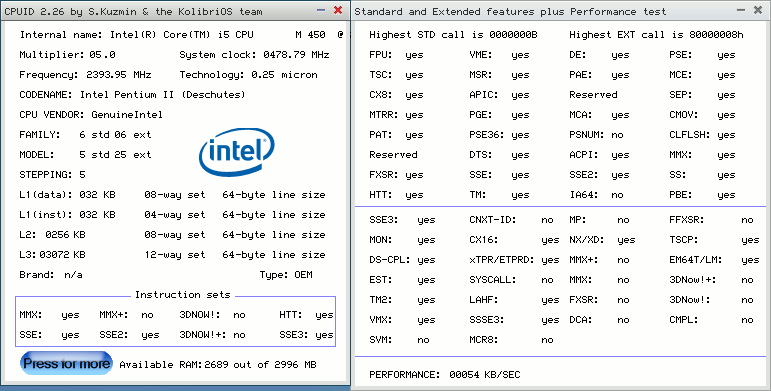Click the EM64T/LM: yes entry
This screenshot has height=391, width=771.
tap(714, 260)
